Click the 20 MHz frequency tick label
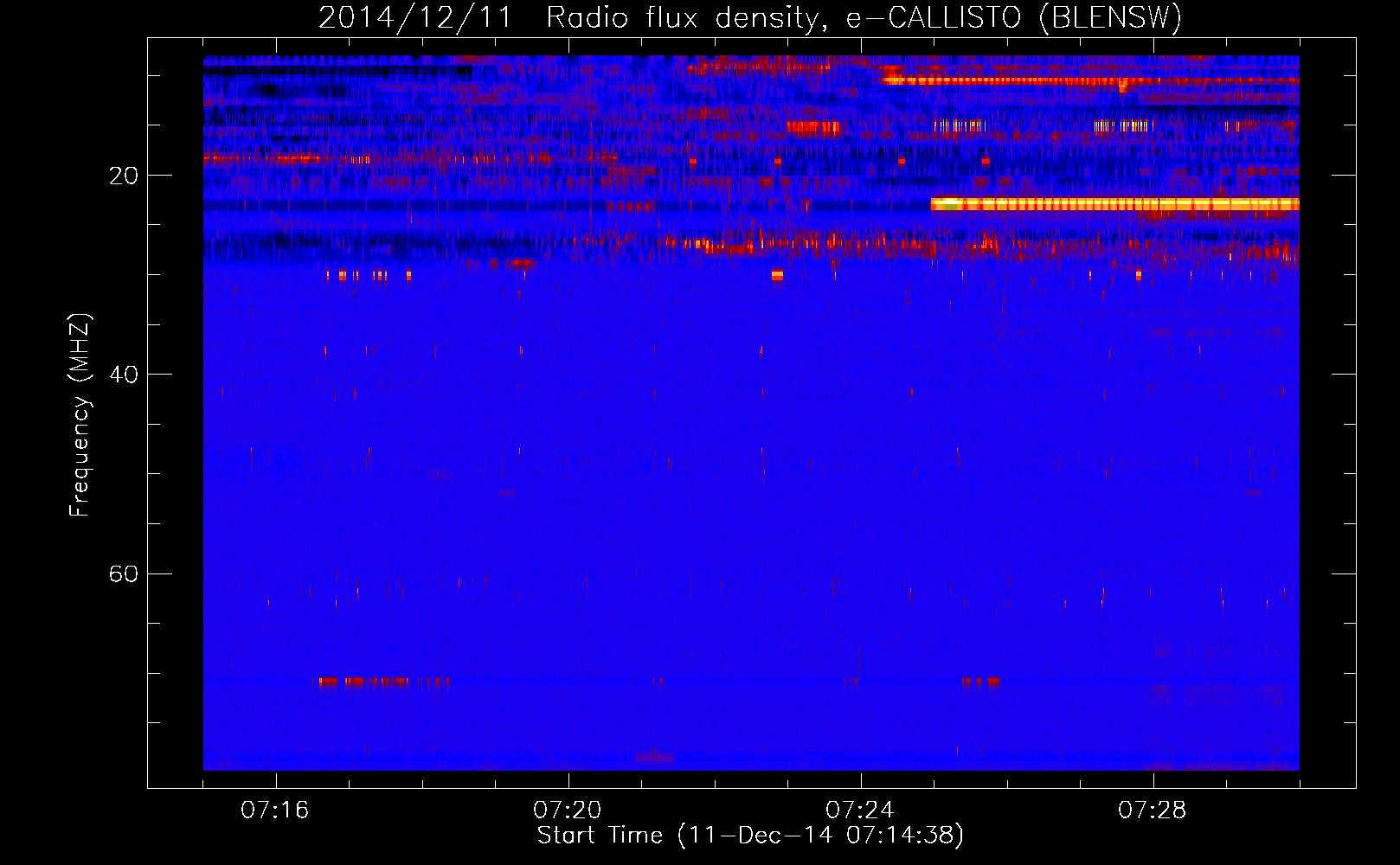1400x865 pixels. [x=124, y=176]
